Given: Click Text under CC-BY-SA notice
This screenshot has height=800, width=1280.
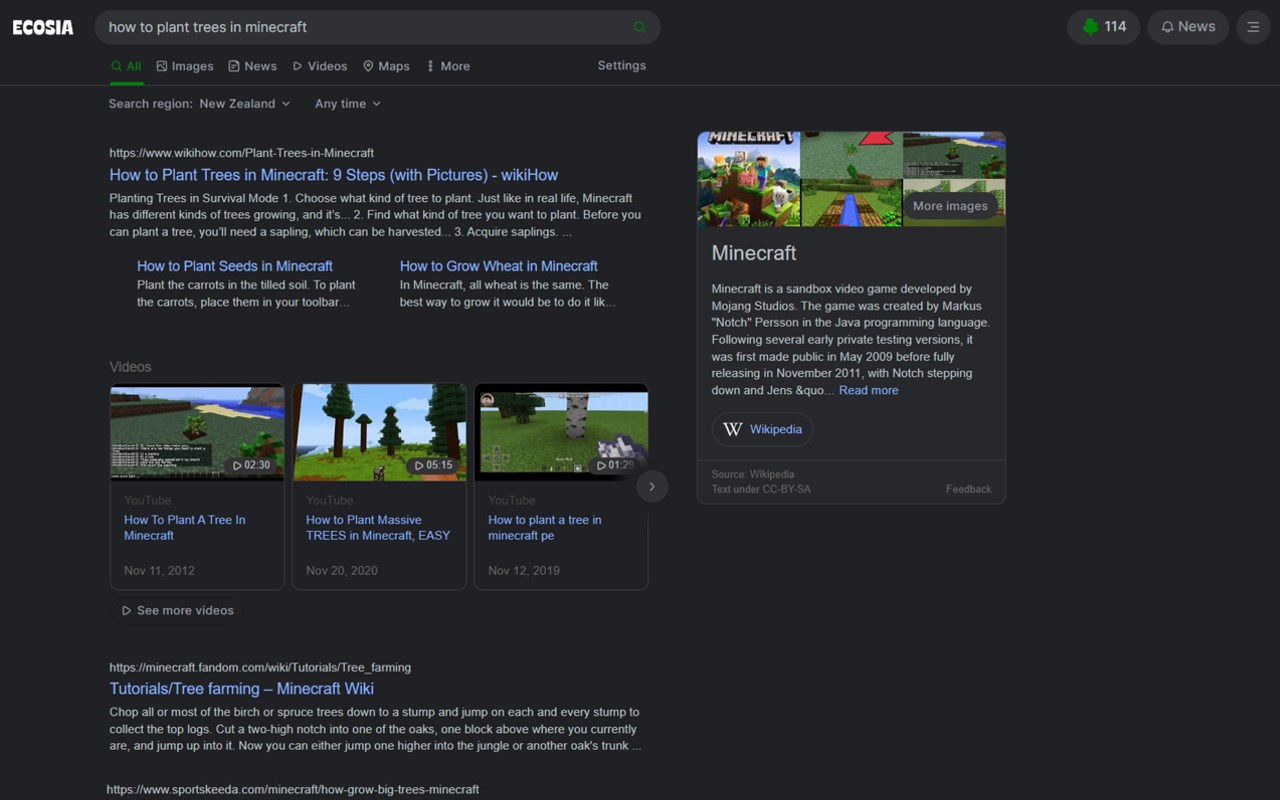Looking at the screenshot, I should 761,489.
